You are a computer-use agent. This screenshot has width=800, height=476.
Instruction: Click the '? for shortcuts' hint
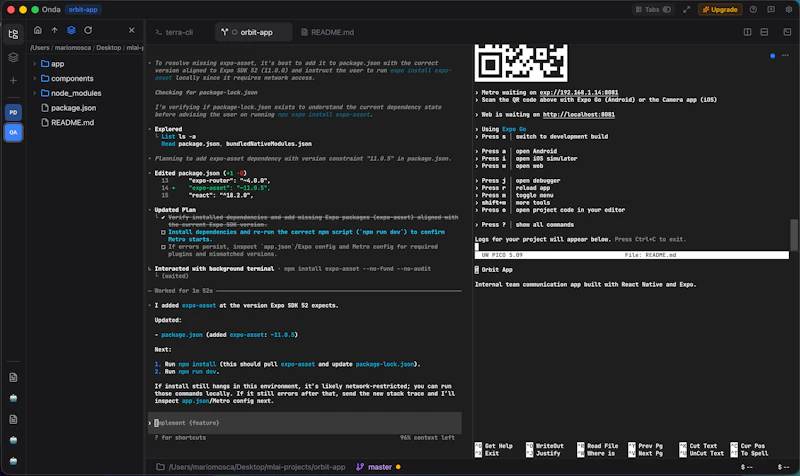[180, 438]
